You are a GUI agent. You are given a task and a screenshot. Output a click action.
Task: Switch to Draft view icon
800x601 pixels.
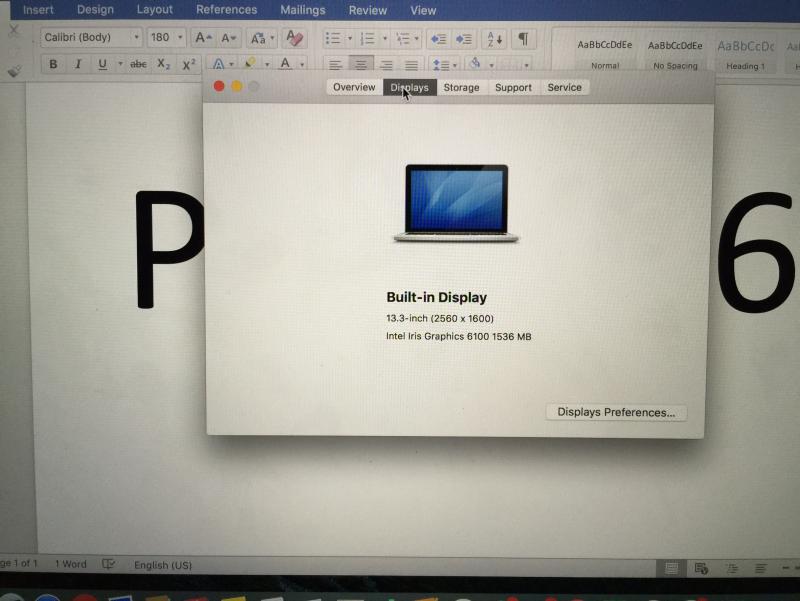(x=761, y=568)
